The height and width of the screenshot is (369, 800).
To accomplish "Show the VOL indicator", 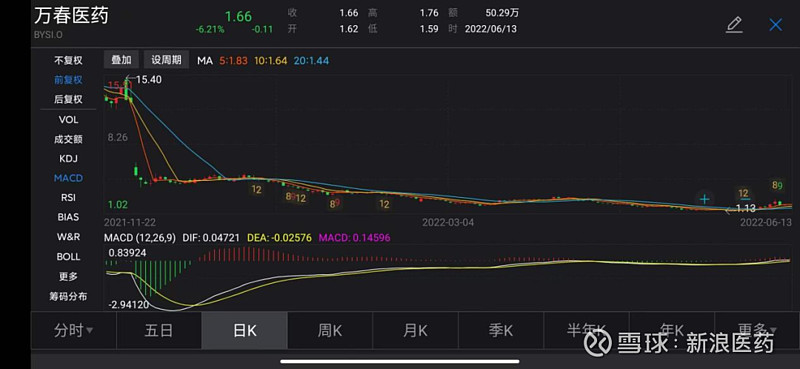I will [68, 119].
